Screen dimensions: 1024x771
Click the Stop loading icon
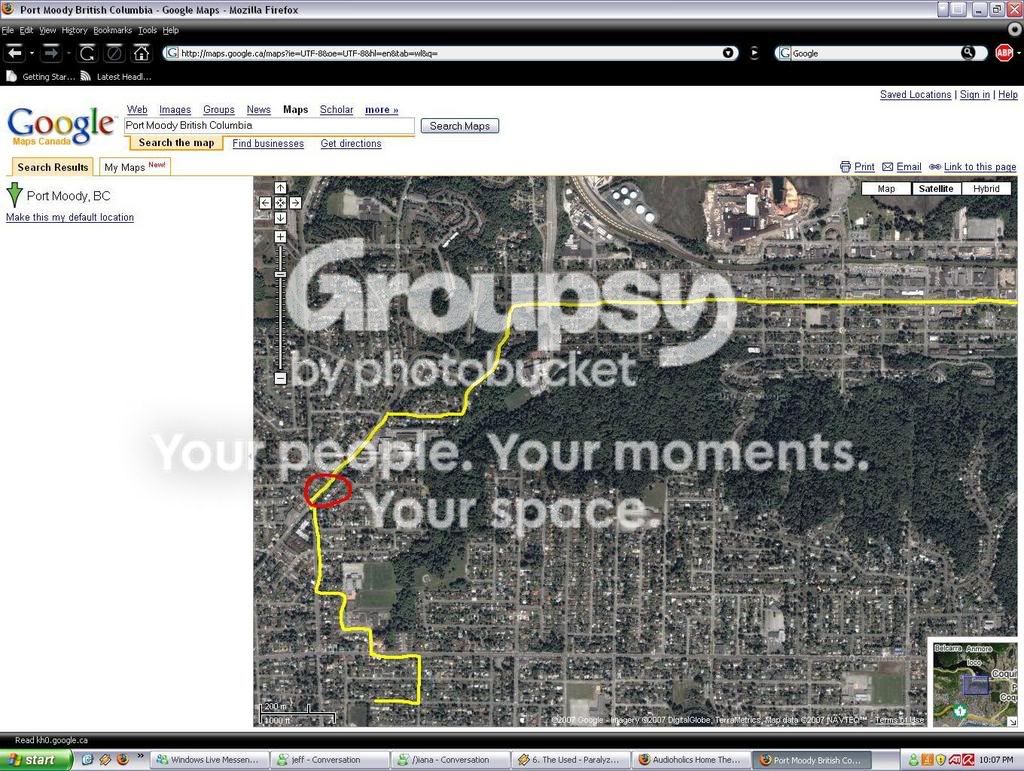click(114, 53)
